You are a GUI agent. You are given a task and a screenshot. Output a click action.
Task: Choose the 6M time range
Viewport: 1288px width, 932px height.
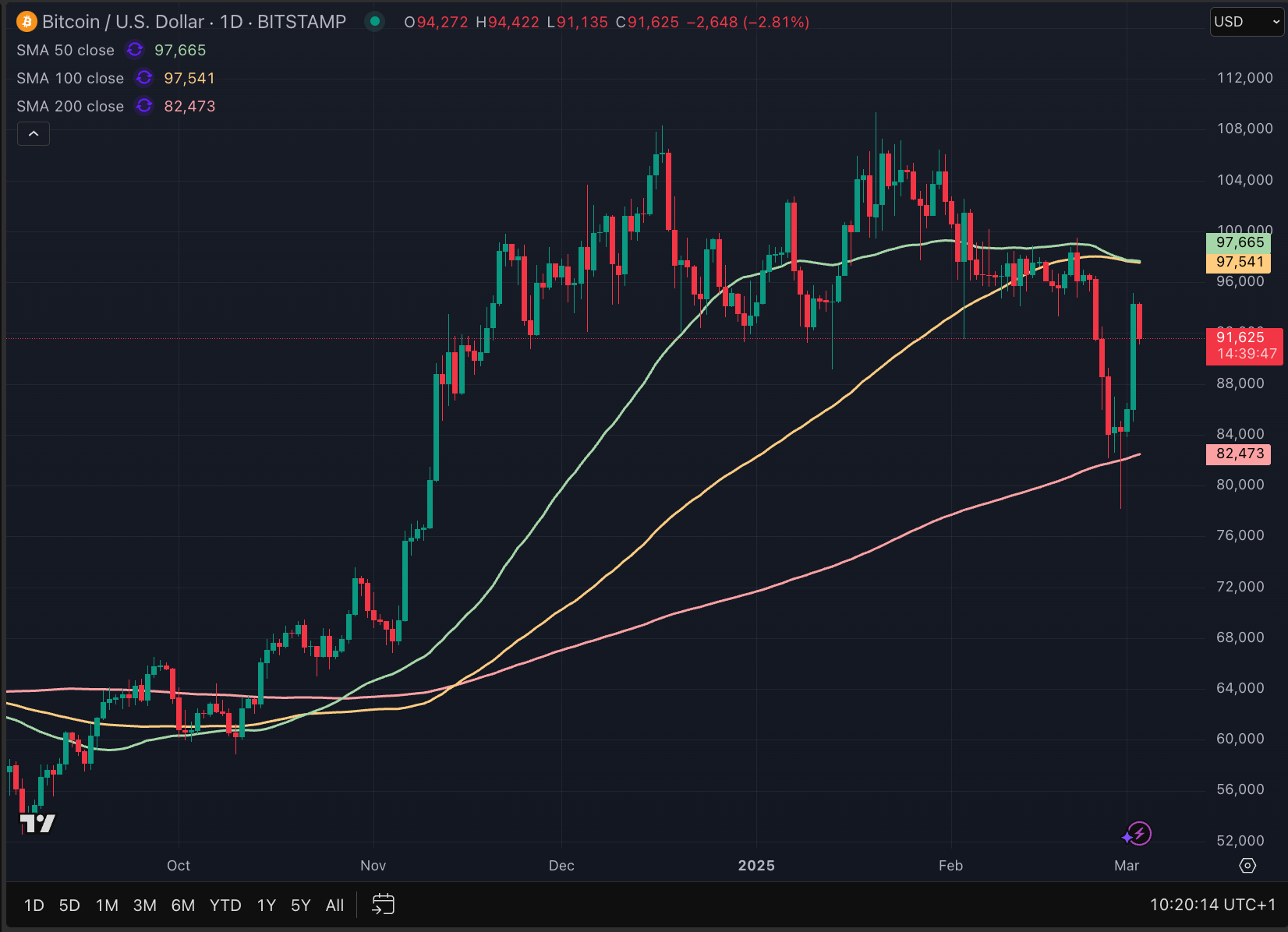[x=183, y=906]
